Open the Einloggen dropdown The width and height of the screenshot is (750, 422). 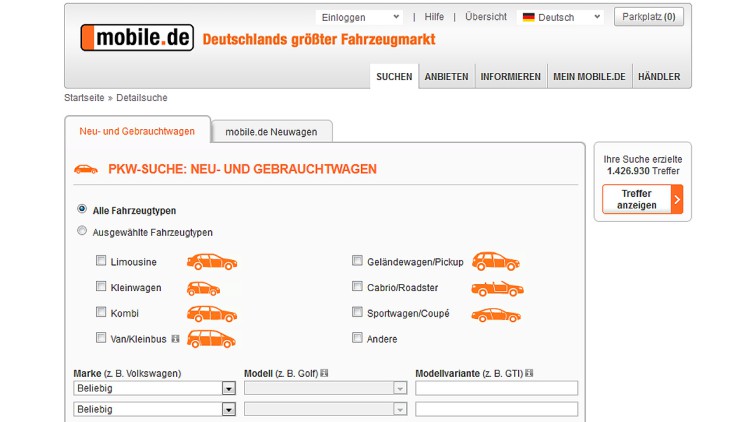(x=359, y=17)
